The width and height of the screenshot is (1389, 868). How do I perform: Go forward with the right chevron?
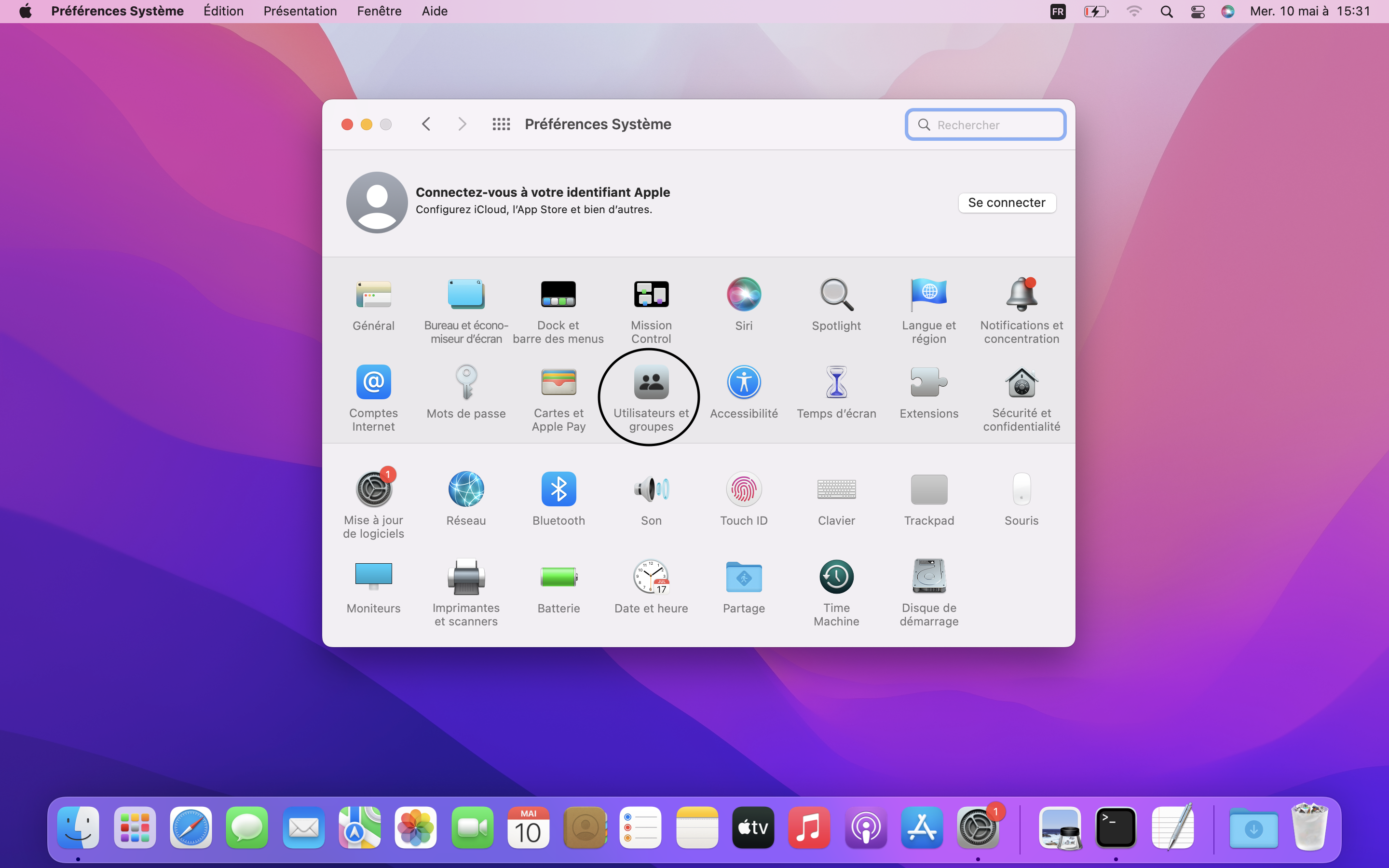coord(462,124)
